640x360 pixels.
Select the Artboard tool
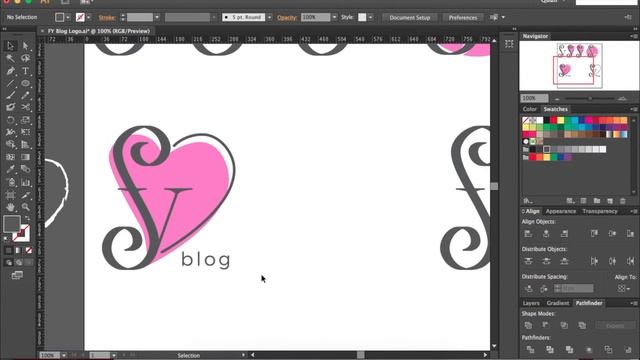click(x=10, y=195)
